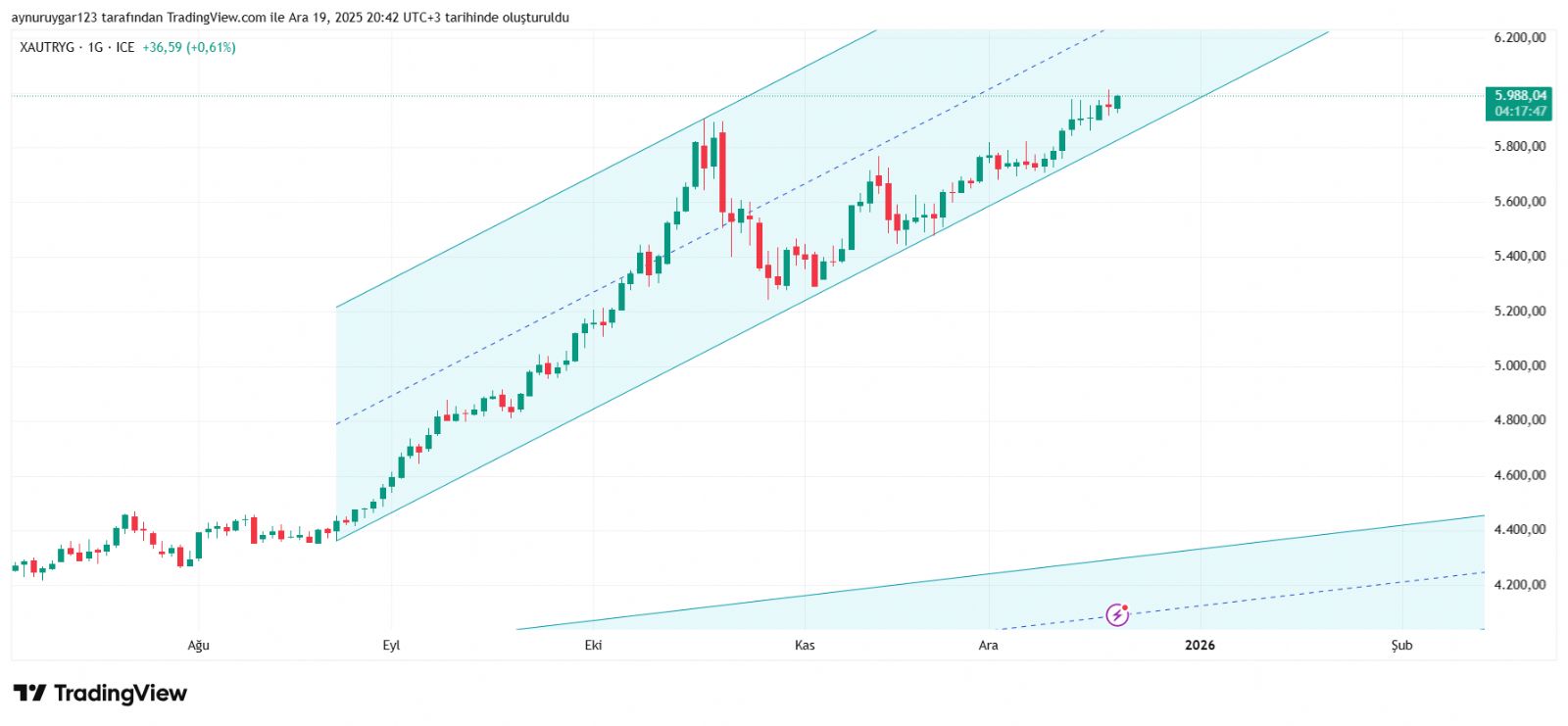Click the latest green candle near 5.988
Screen dimensions: 1568x726
[1117, 102]
